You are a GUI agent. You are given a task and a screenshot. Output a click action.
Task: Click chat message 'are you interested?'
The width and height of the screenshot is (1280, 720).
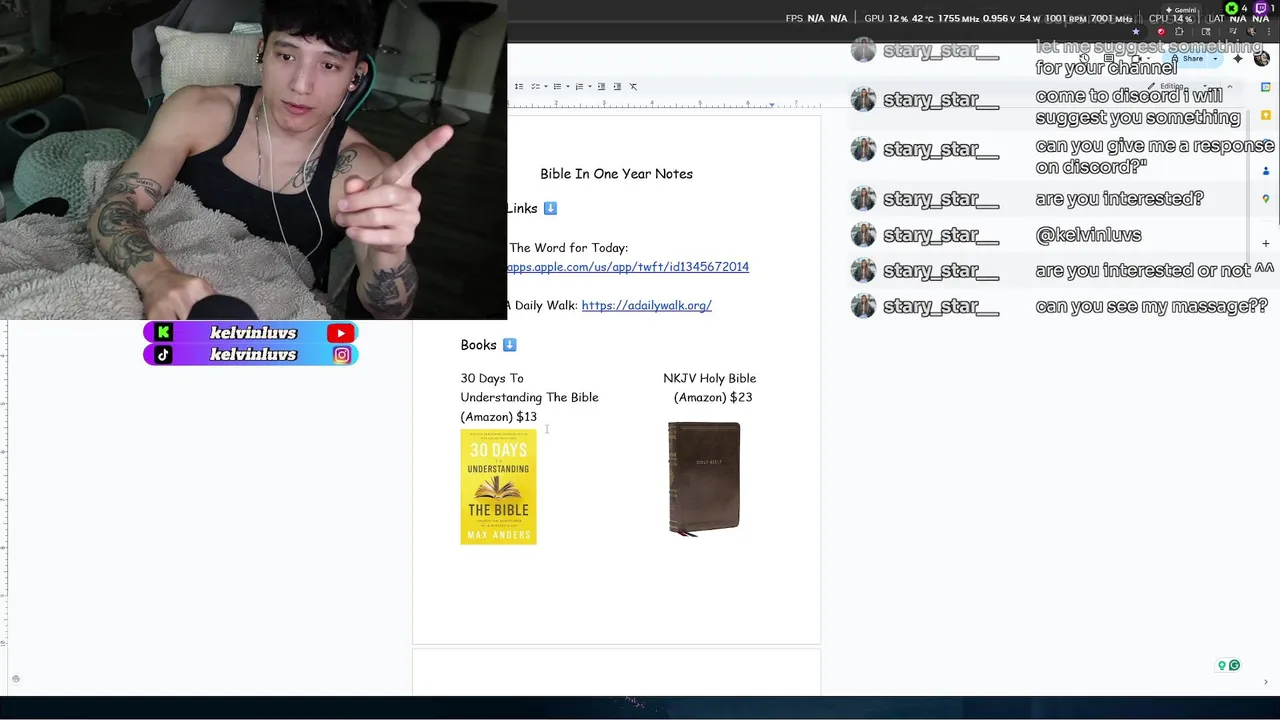(1119, 199)
